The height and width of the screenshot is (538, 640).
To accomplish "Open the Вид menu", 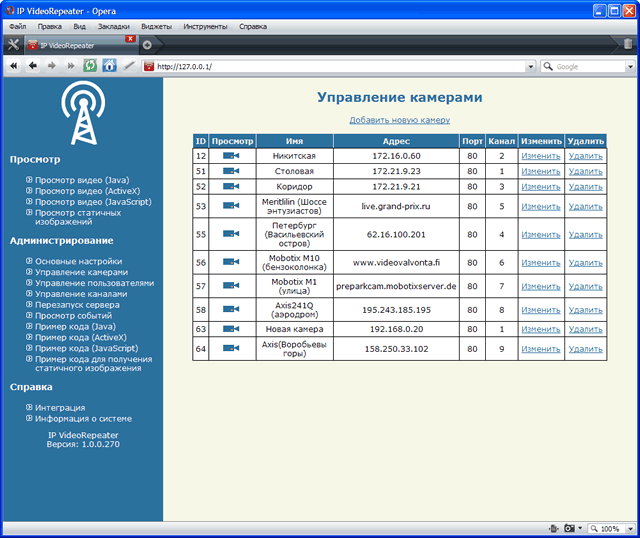I will click(80, 27).
